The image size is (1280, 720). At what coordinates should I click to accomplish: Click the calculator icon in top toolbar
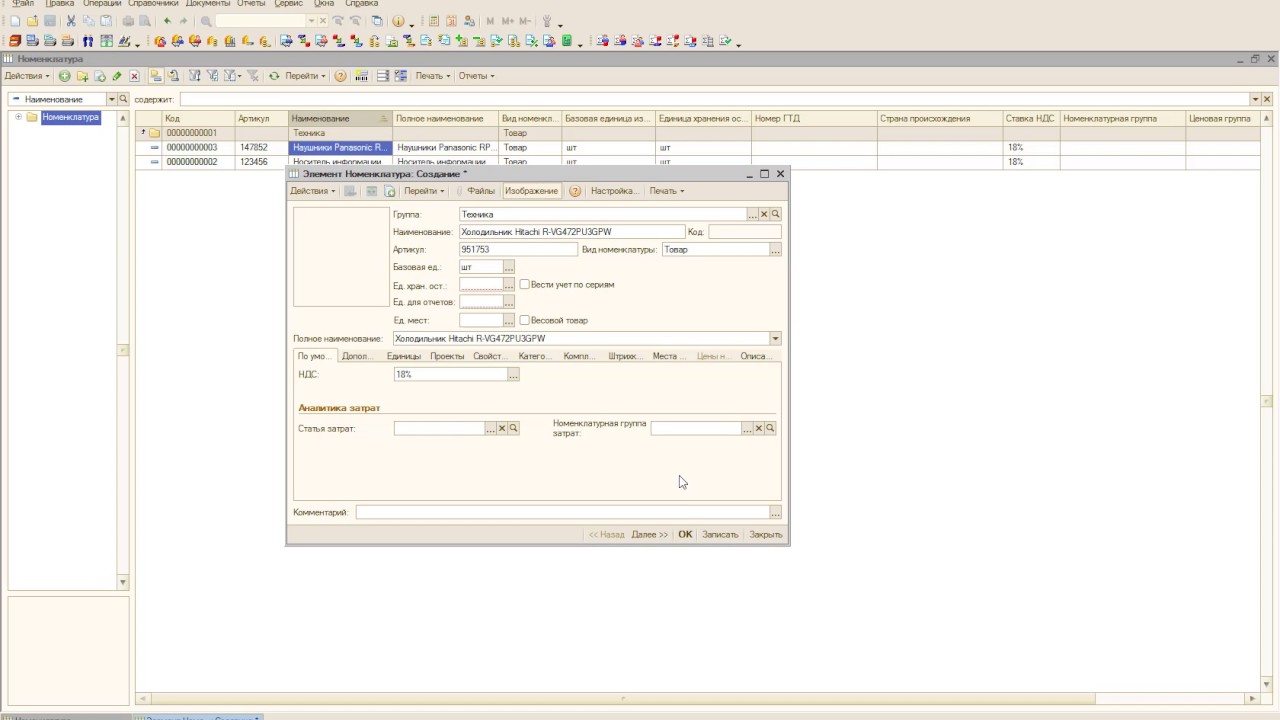pyautogui.click(x=434, y=21)
